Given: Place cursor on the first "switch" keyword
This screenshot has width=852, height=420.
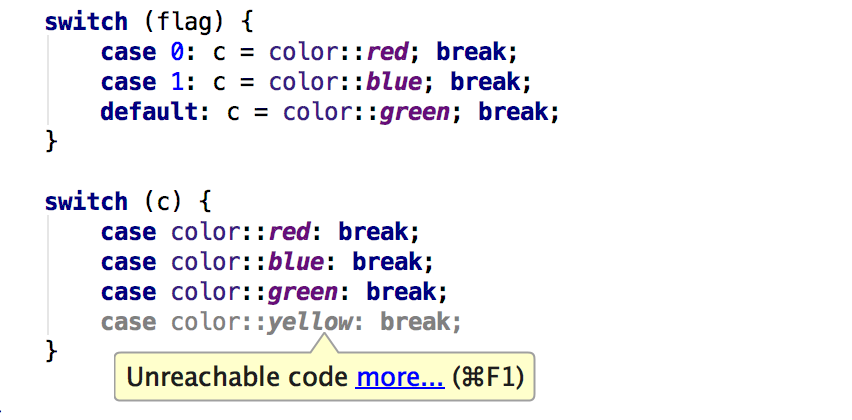Looking at the screenshot, I should click(x=86, y=22).
